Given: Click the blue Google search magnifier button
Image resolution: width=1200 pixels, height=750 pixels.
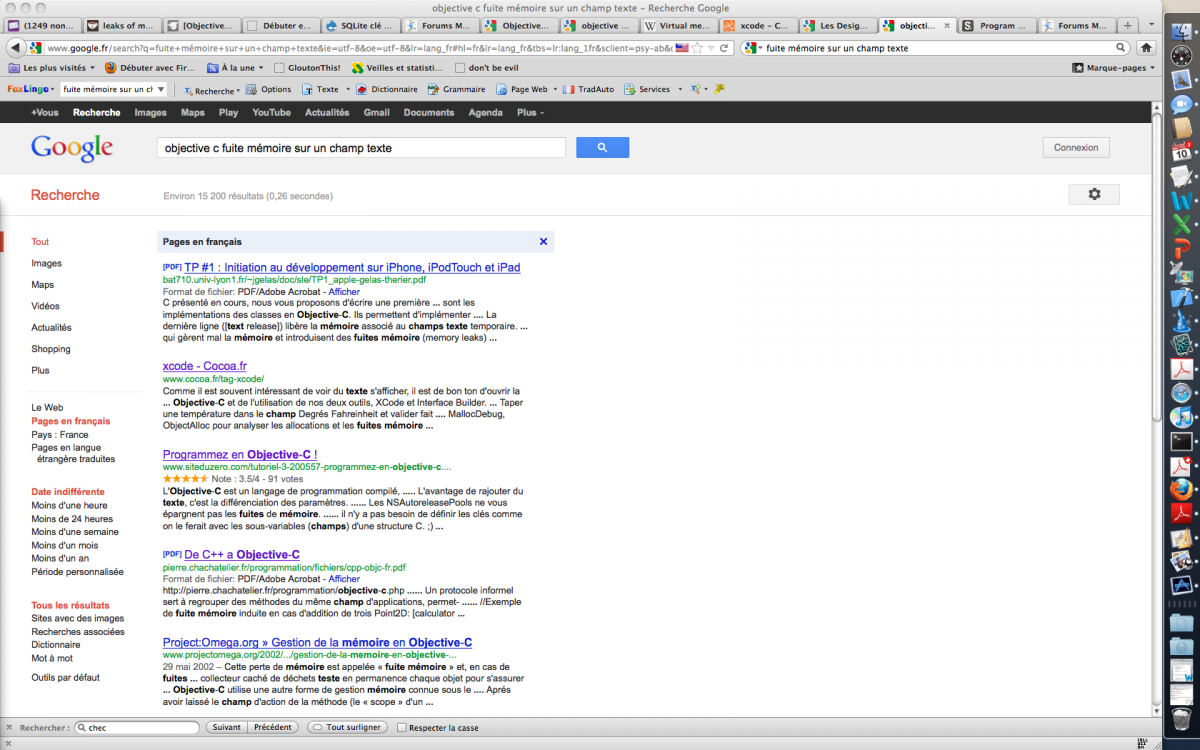Looking at the screenshot, I should point(602,147).
